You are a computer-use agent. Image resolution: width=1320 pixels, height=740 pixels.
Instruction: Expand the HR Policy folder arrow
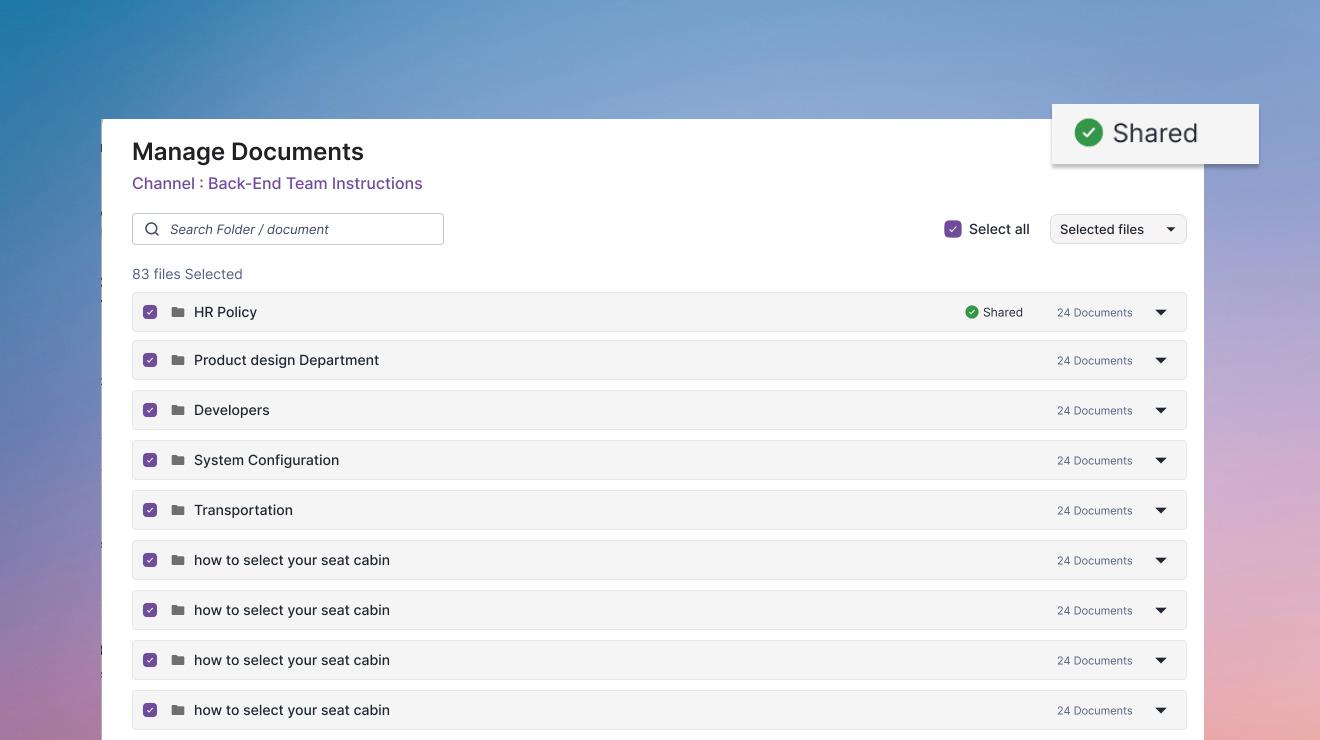point(1161,312)
